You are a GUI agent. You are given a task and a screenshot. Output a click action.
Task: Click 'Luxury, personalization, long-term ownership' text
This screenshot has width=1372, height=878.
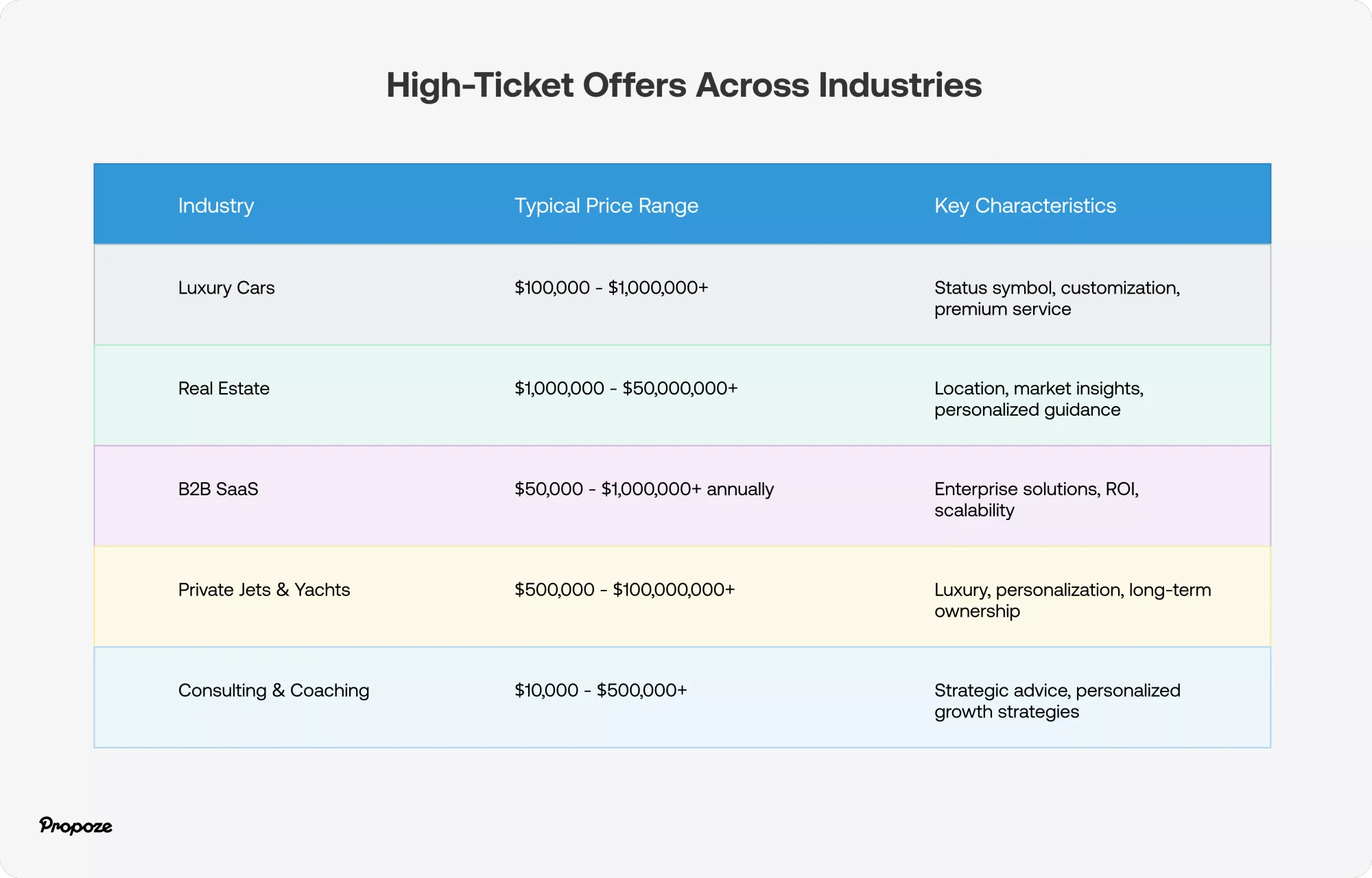click(1073, 600)
